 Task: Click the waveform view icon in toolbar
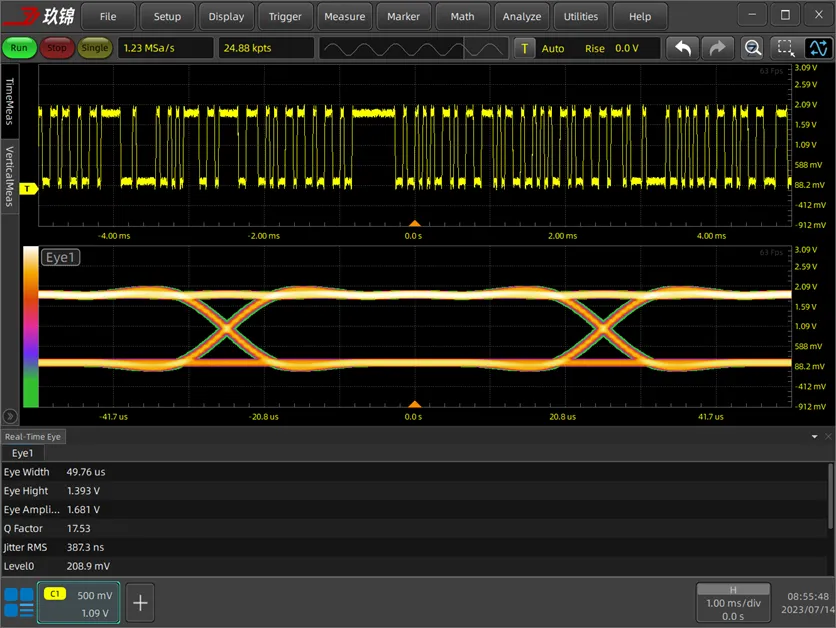(x=817, y=48)
